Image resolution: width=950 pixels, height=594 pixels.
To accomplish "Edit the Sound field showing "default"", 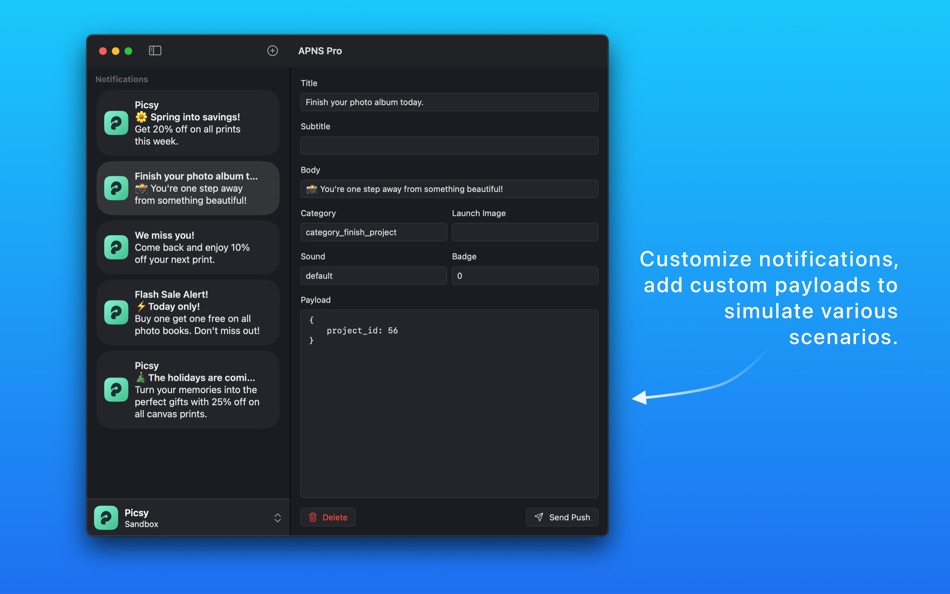I will (372, 275).
